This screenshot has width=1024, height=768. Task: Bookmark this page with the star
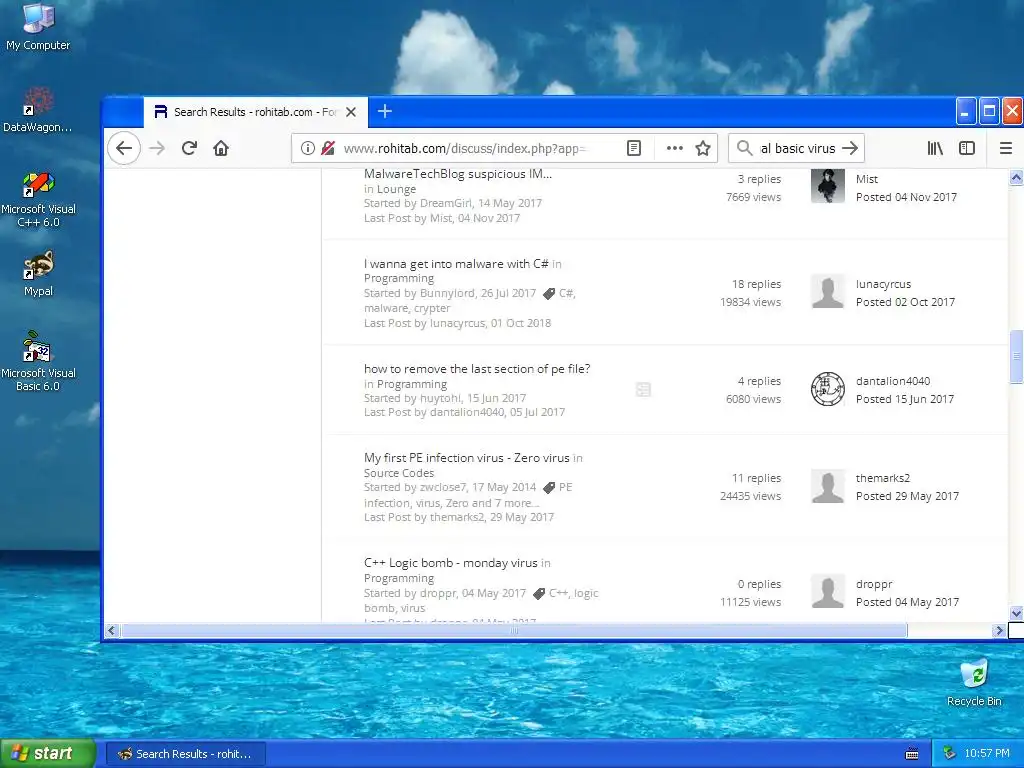[x=703, y=148]
